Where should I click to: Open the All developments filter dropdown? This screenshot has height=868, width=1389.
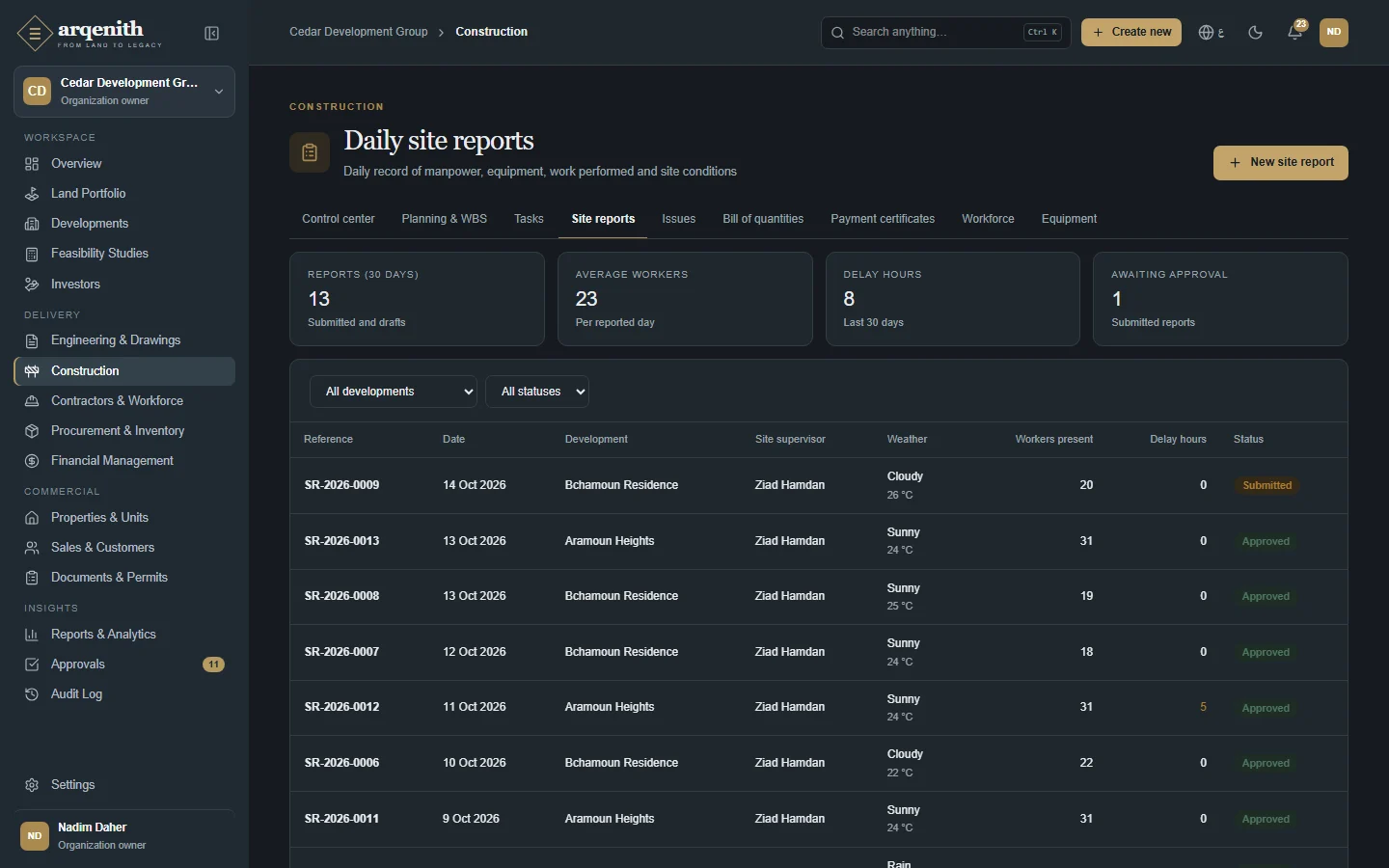tap(394, 392)
